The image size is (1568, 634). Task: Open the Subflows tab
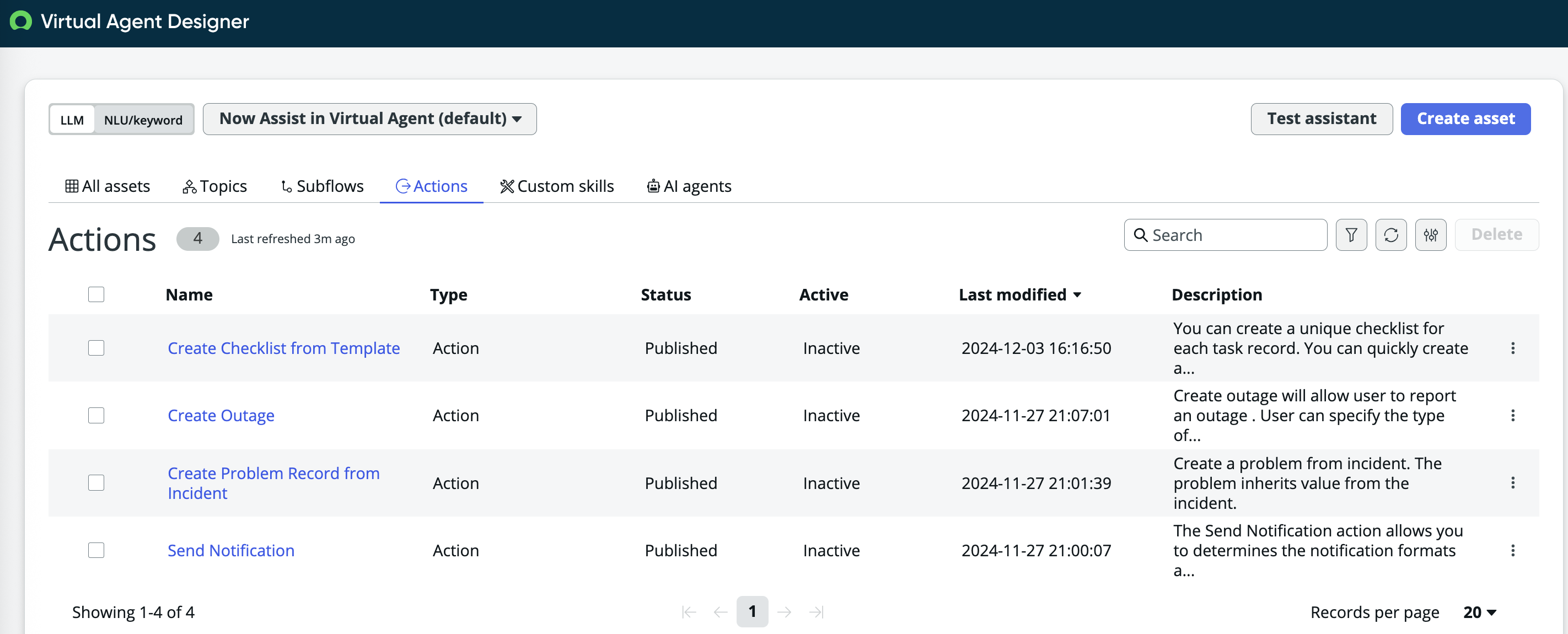click(322, 186)
